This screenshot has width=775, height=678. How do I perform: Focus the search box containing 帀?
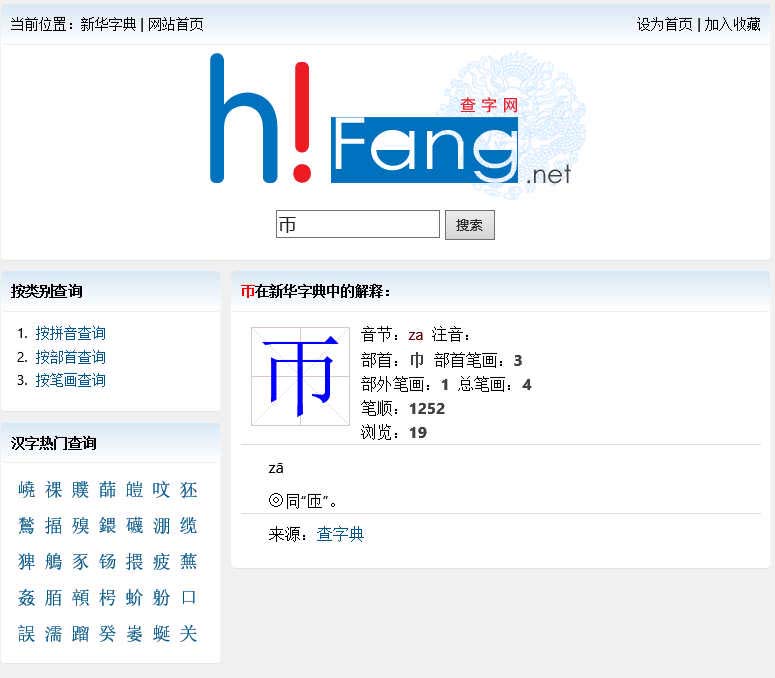(x=357, y=224)
